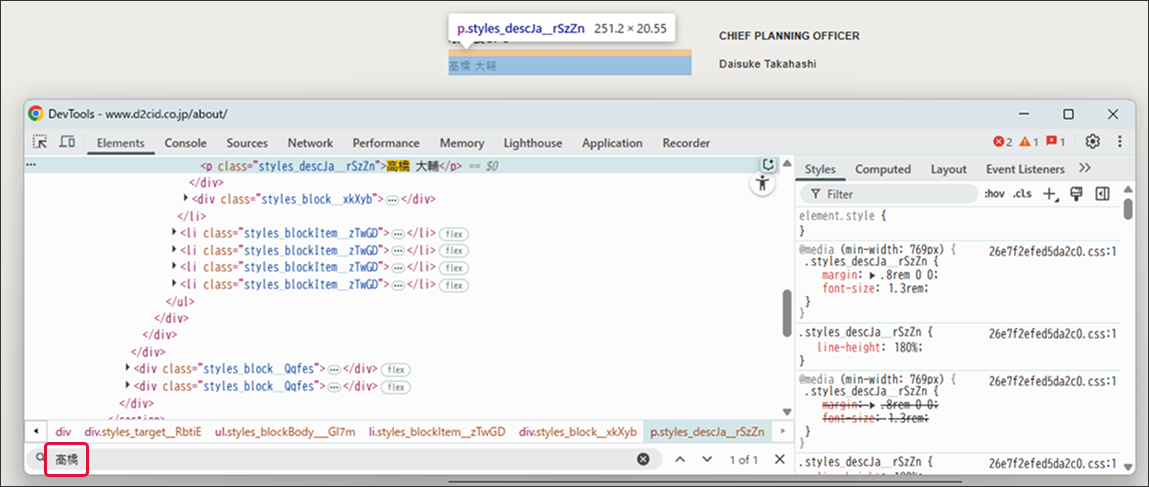Click the highlighted 高橋 大輔 paragraph on page
This screenshot has width=1149, height=487.
[570, 66]
